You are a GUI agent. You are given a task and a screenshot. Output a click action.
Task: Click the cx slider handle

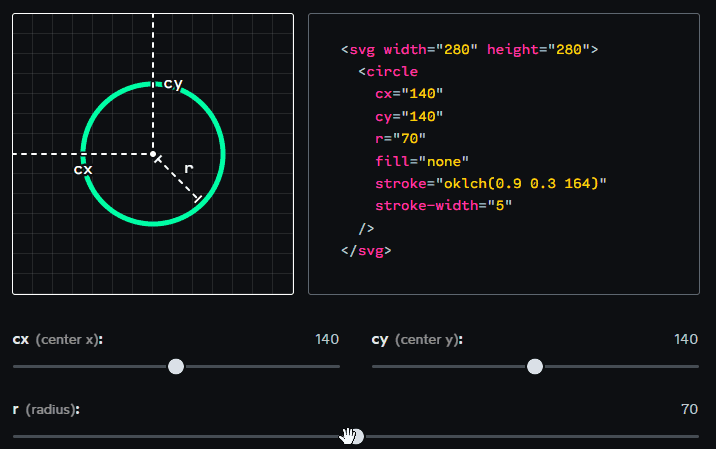coord(176,366)
